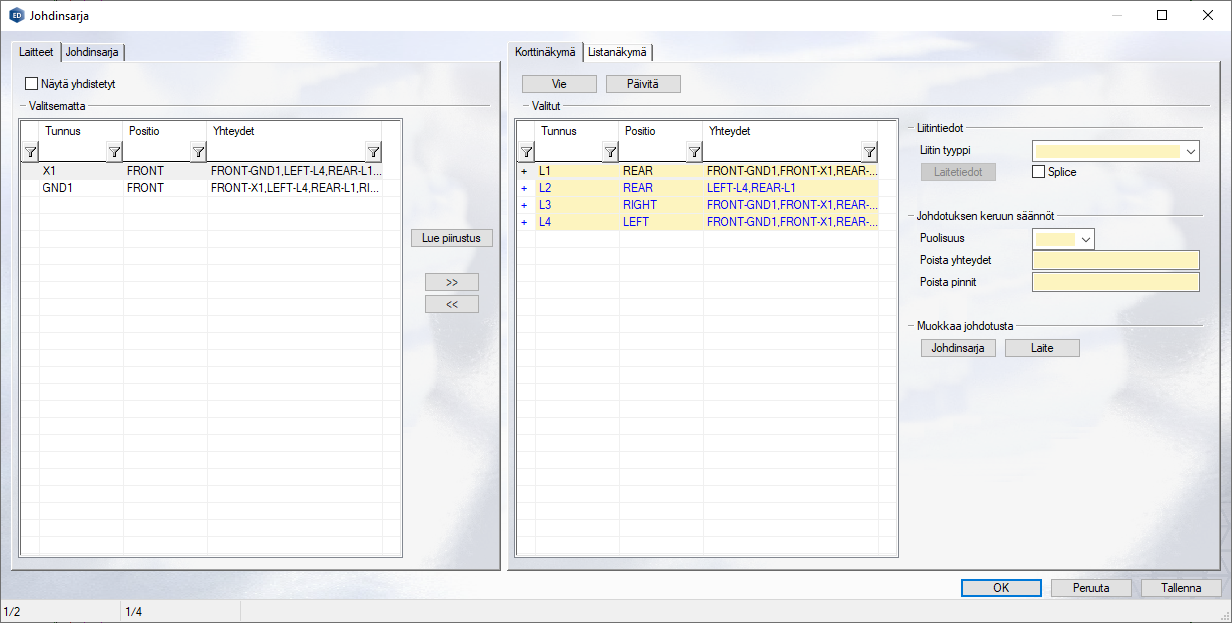Image resolution: width=1232 pixels, height=623 pixels.
Task: Click the Positio filter icon in Valitut table
Action: tap(694, 152)
